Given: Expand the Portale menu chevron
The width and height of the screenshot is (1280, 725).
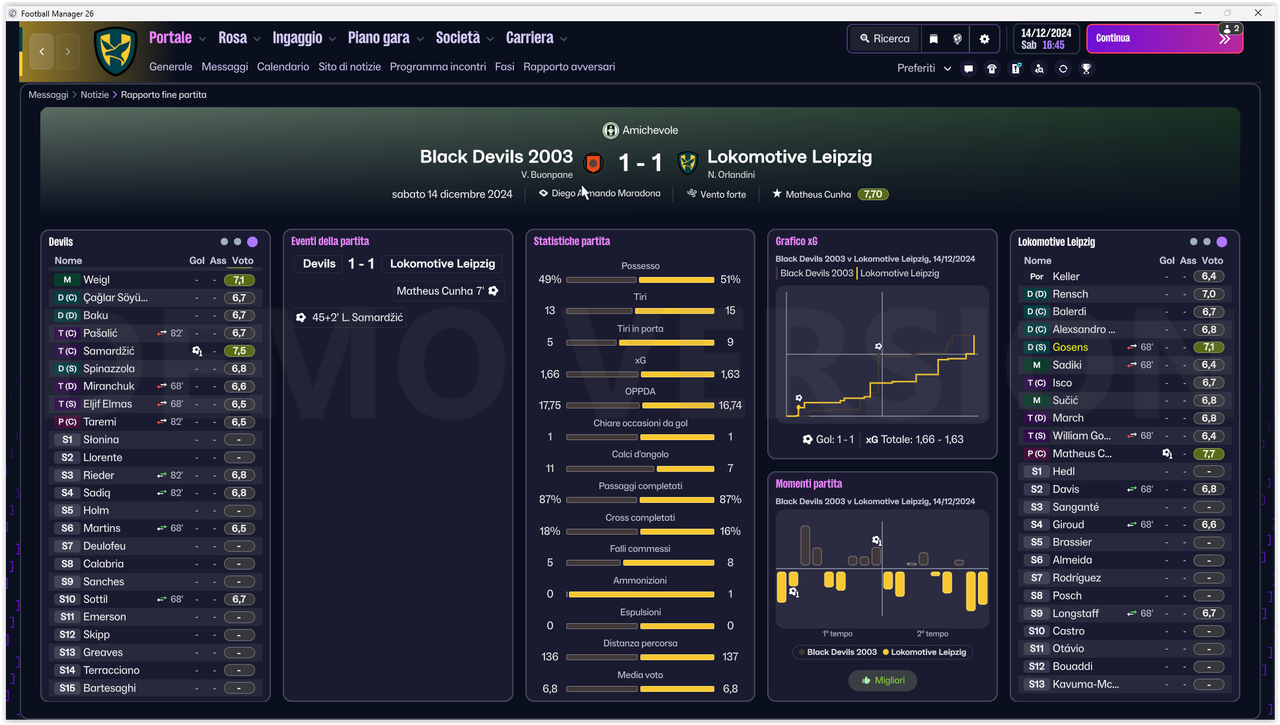Looking at the screenshot, I should tap(202, 40).
